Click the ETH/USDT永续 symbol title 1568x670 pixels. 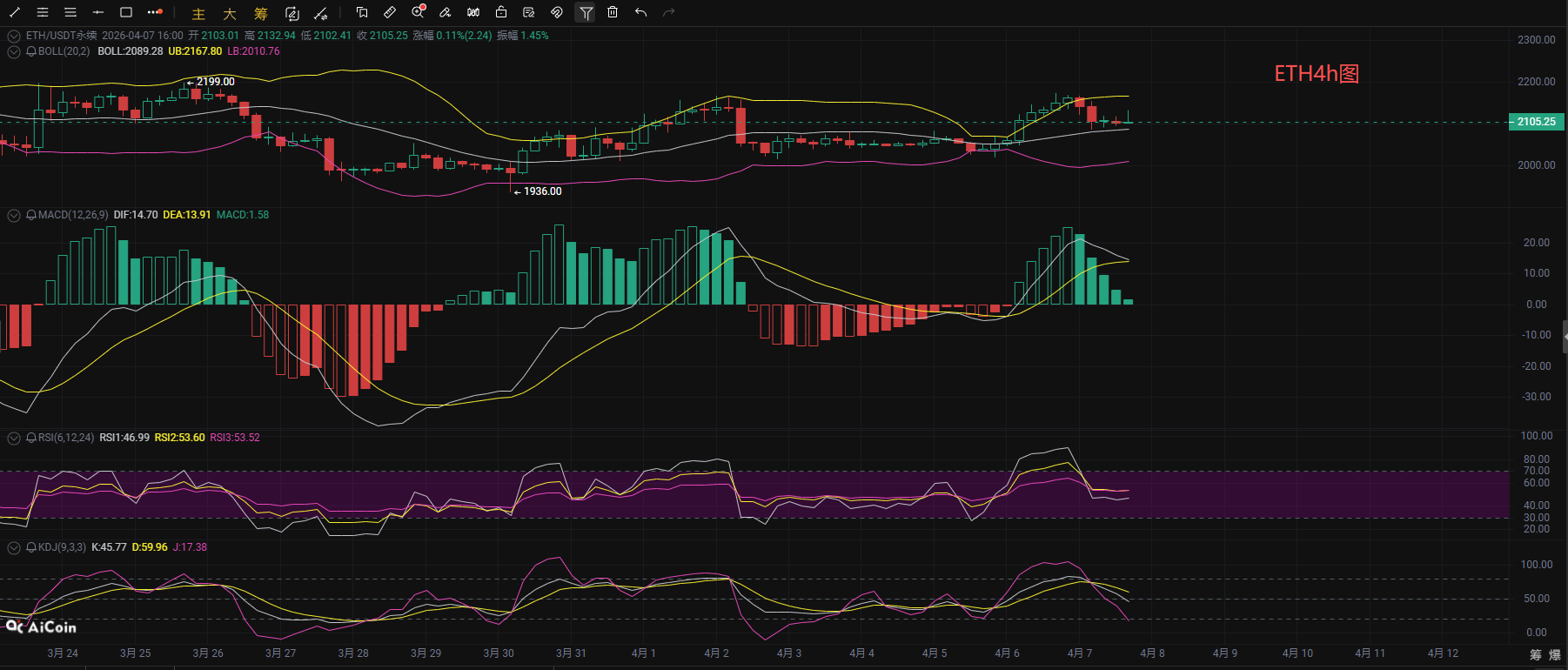click(61, 36)
